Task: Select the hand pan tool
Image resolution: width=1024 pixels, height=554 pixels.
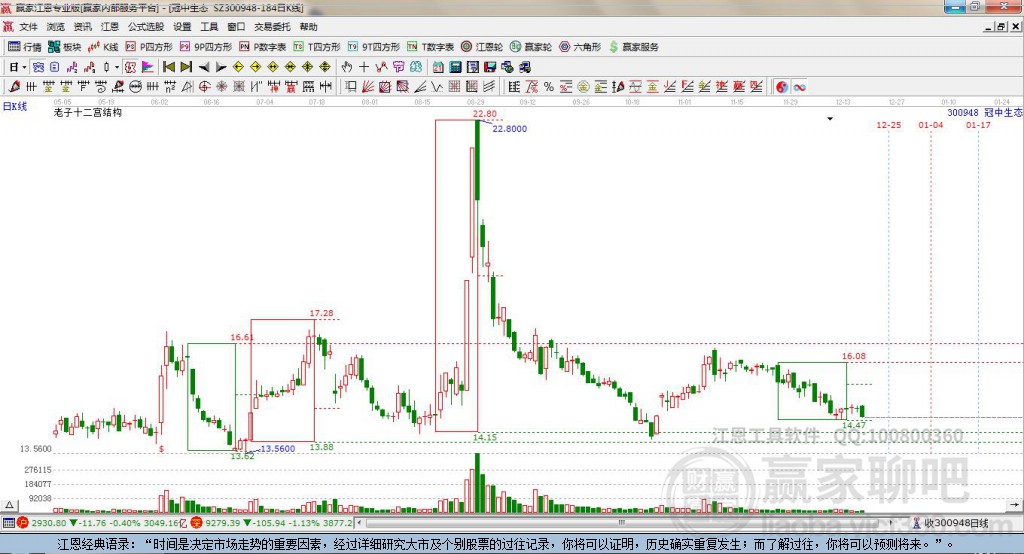Action: 347,67
